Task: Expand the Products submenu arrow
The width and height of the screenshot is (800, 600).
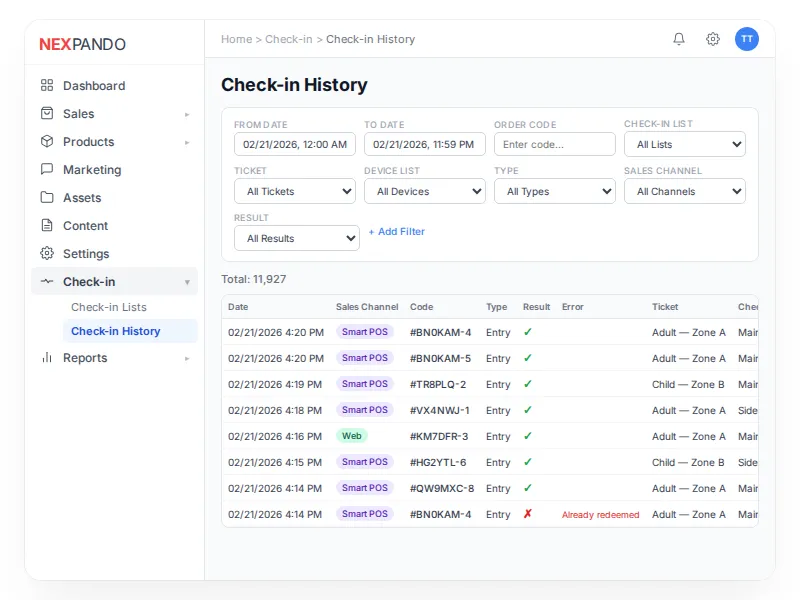Action: pyautogui.click(x=187, y=142)
